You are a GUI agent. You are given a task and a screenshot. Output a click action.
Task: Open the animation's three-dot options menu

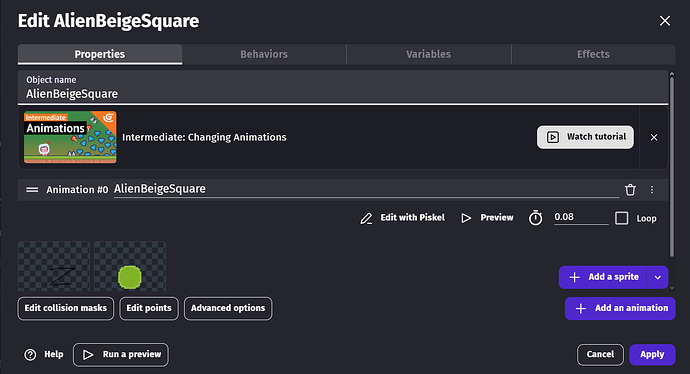(652, 190)
